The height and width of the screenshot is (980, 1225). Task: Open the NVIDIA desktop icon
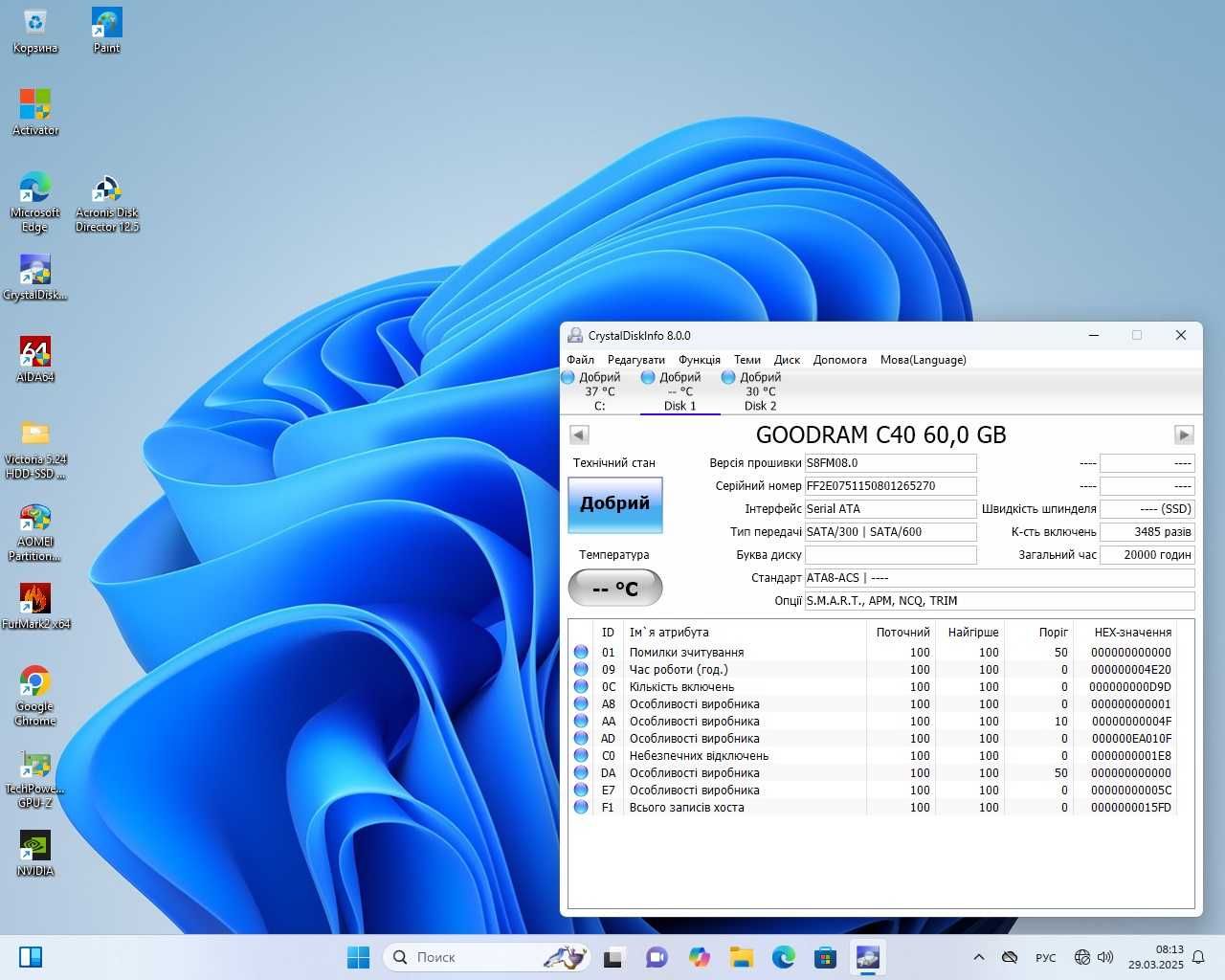click(35, 854)
